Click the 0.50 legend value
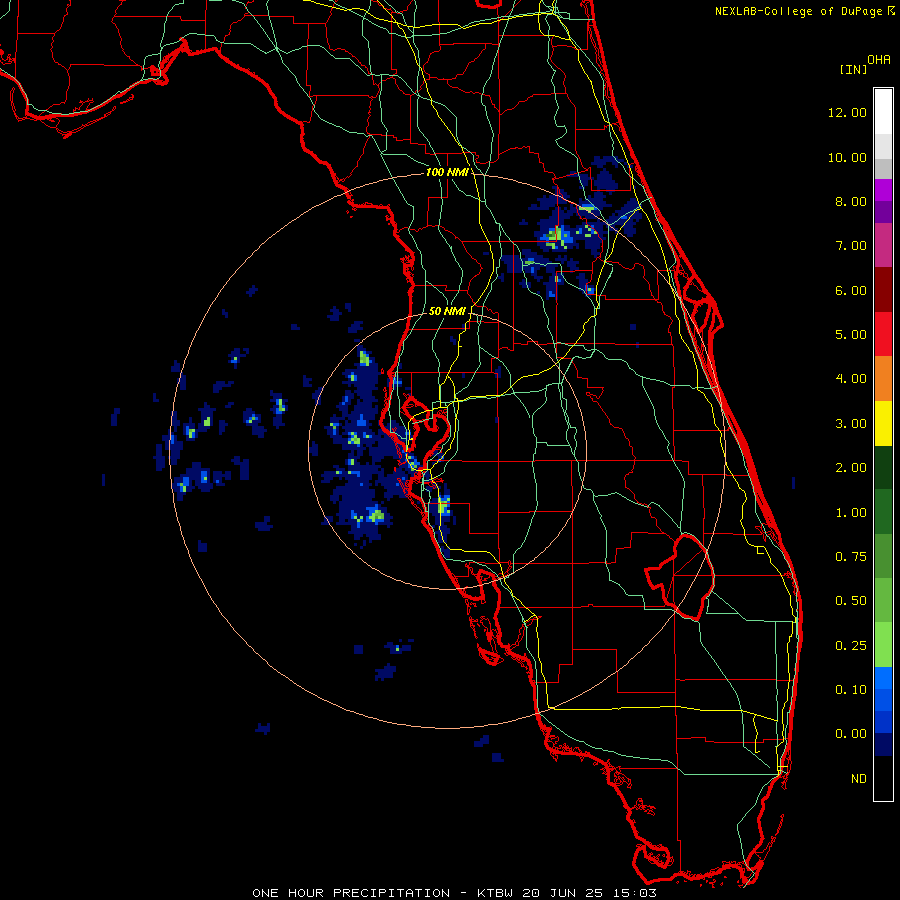This screenshot has height=900, width=900. coord(851,601)
